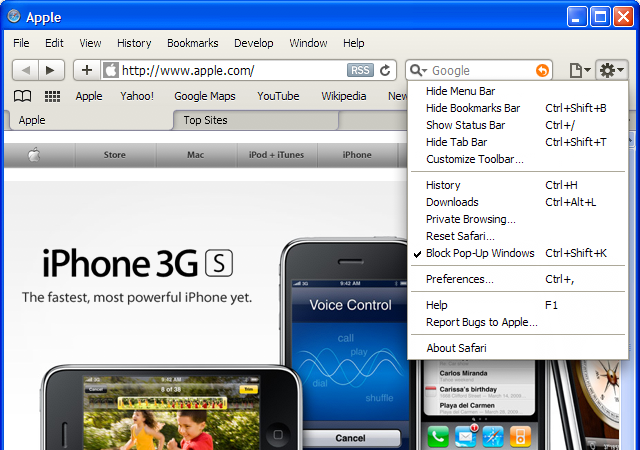Click the Safari compass icon in title bar
Screen dimensions: 640x450
(x=14, y=16)
